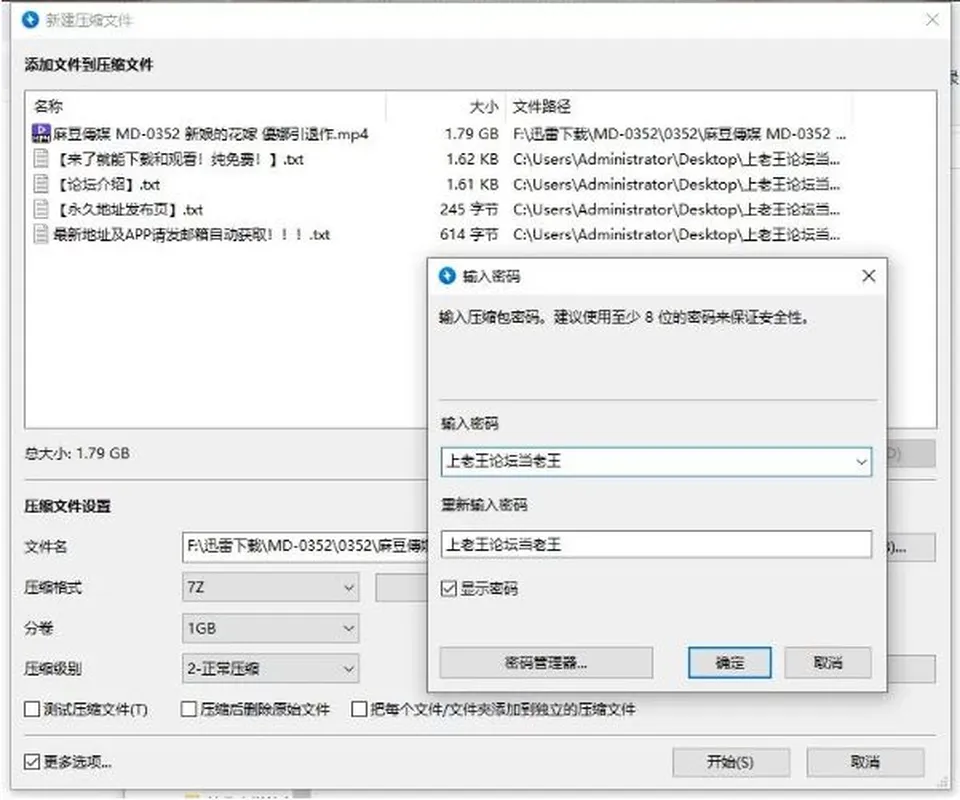Select the MD-0352 mp4 file row
The image size is (960, 800).
point(438,133)
